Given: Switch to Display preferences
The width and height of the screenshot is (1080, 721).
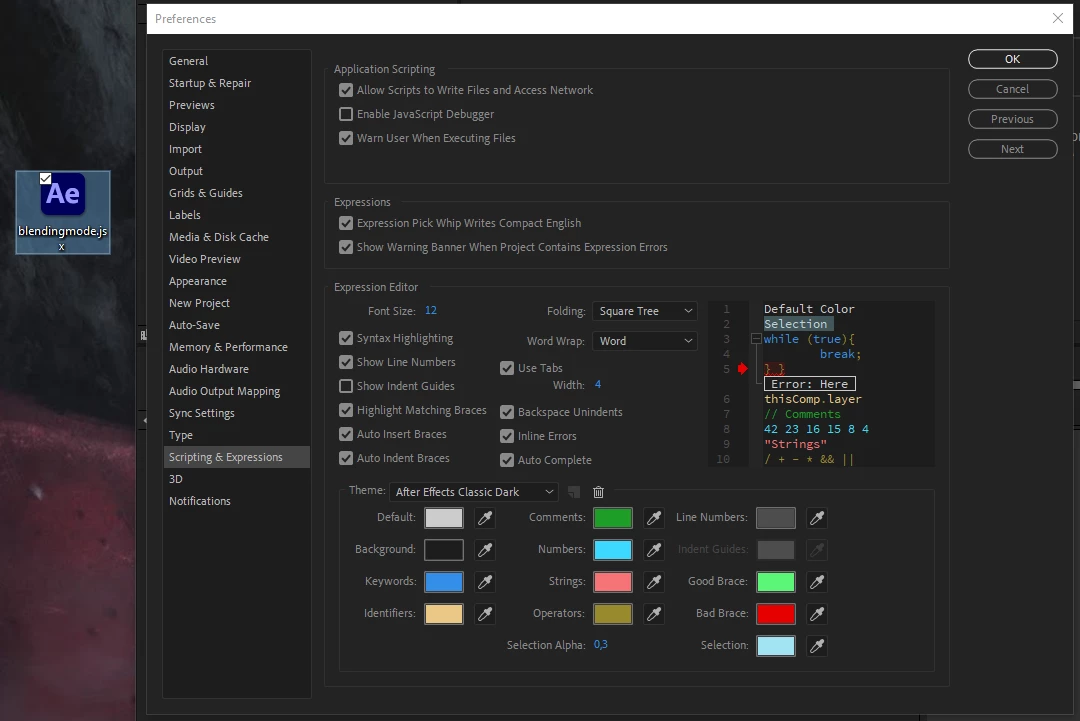Looking at the screenshot, I should [187, 127].
